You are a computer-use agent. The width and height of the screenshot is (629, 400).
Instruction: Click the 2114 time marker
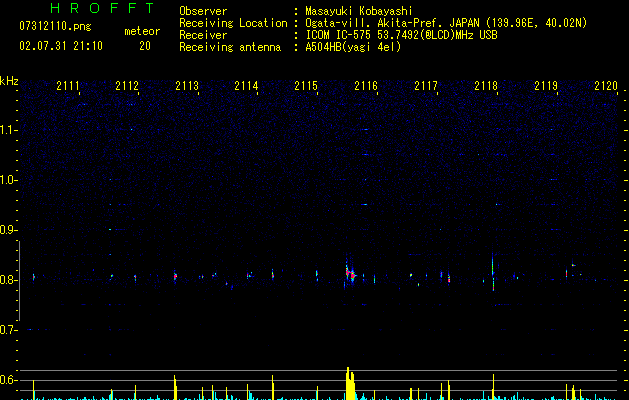tap(246, 86)
